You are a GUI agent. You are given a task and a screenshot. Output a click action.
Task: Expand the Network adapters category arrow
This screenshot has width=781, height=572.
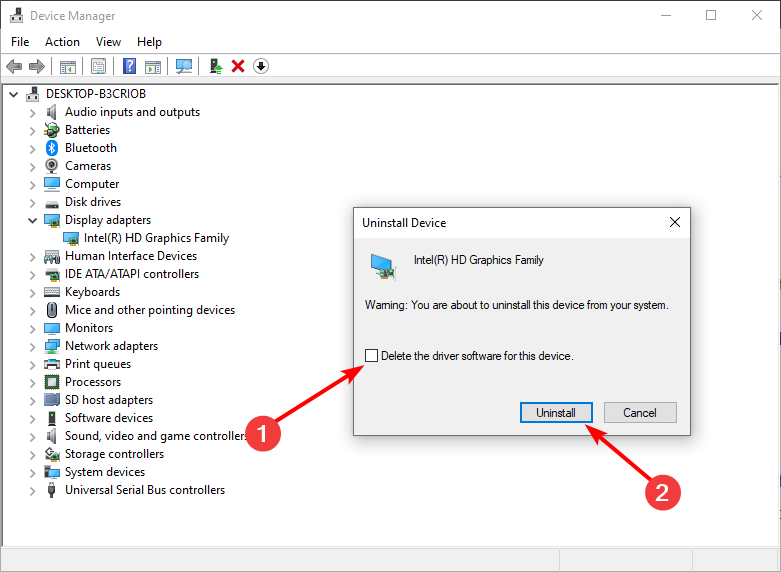pos(32,347)
